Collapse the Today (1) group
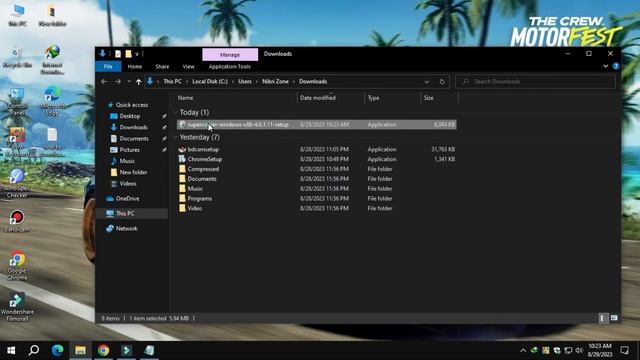The image size is (640, 360). [176, 112]
